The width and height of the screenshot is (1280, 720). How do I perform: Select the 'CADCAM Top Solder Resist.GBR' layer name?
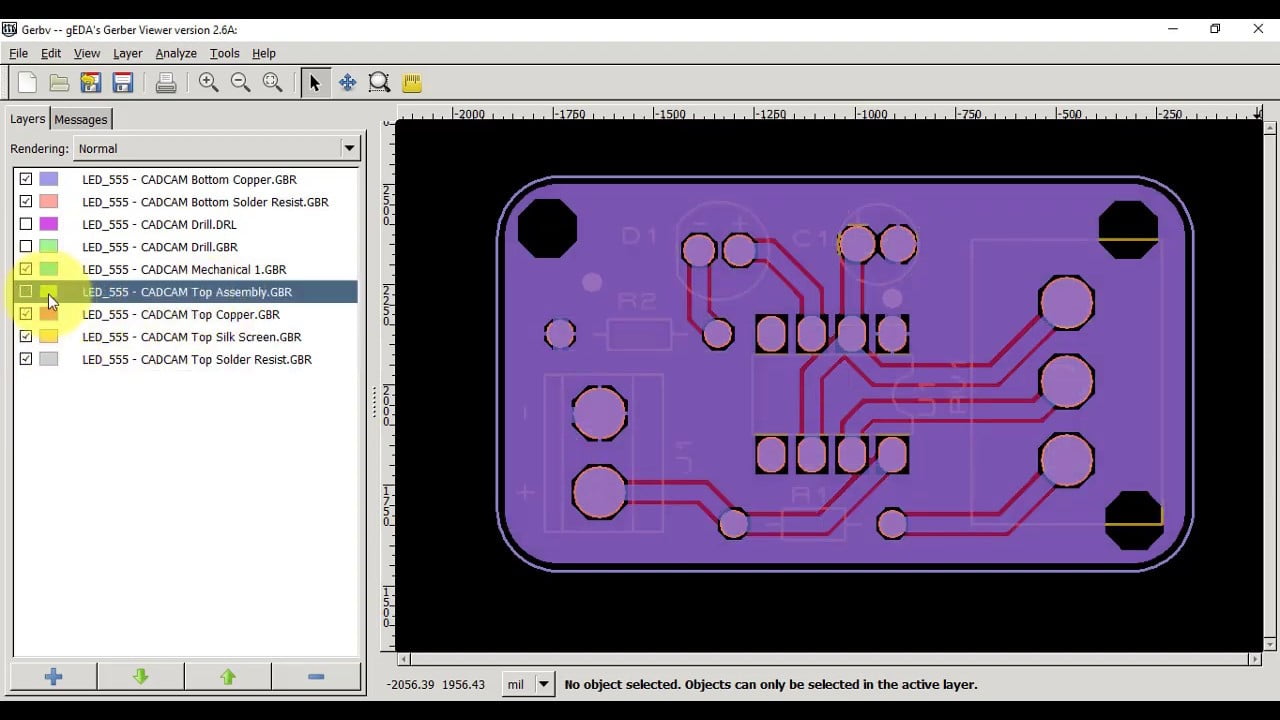point(197,360)
